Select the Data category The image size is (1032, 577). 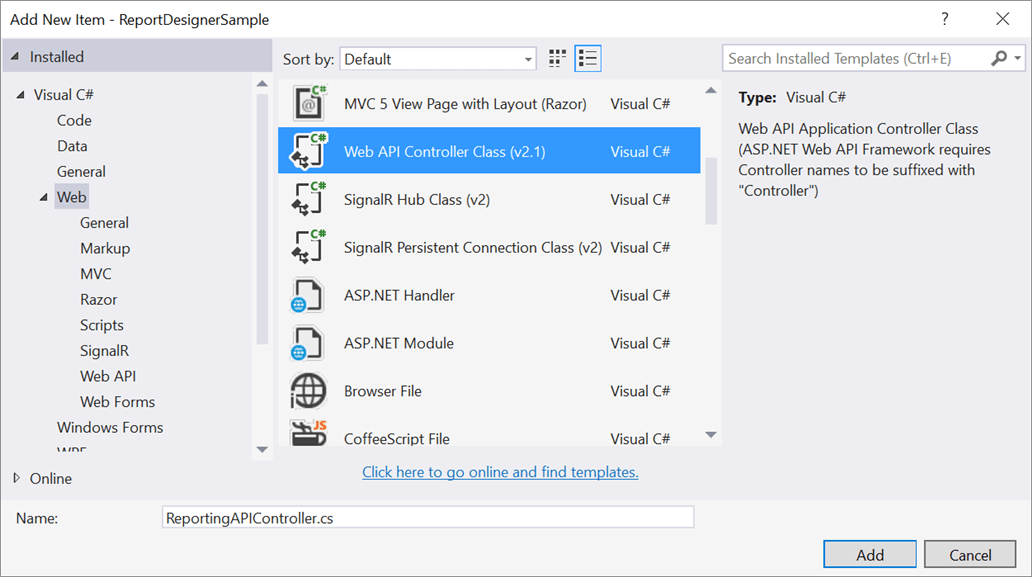[72, 146]
